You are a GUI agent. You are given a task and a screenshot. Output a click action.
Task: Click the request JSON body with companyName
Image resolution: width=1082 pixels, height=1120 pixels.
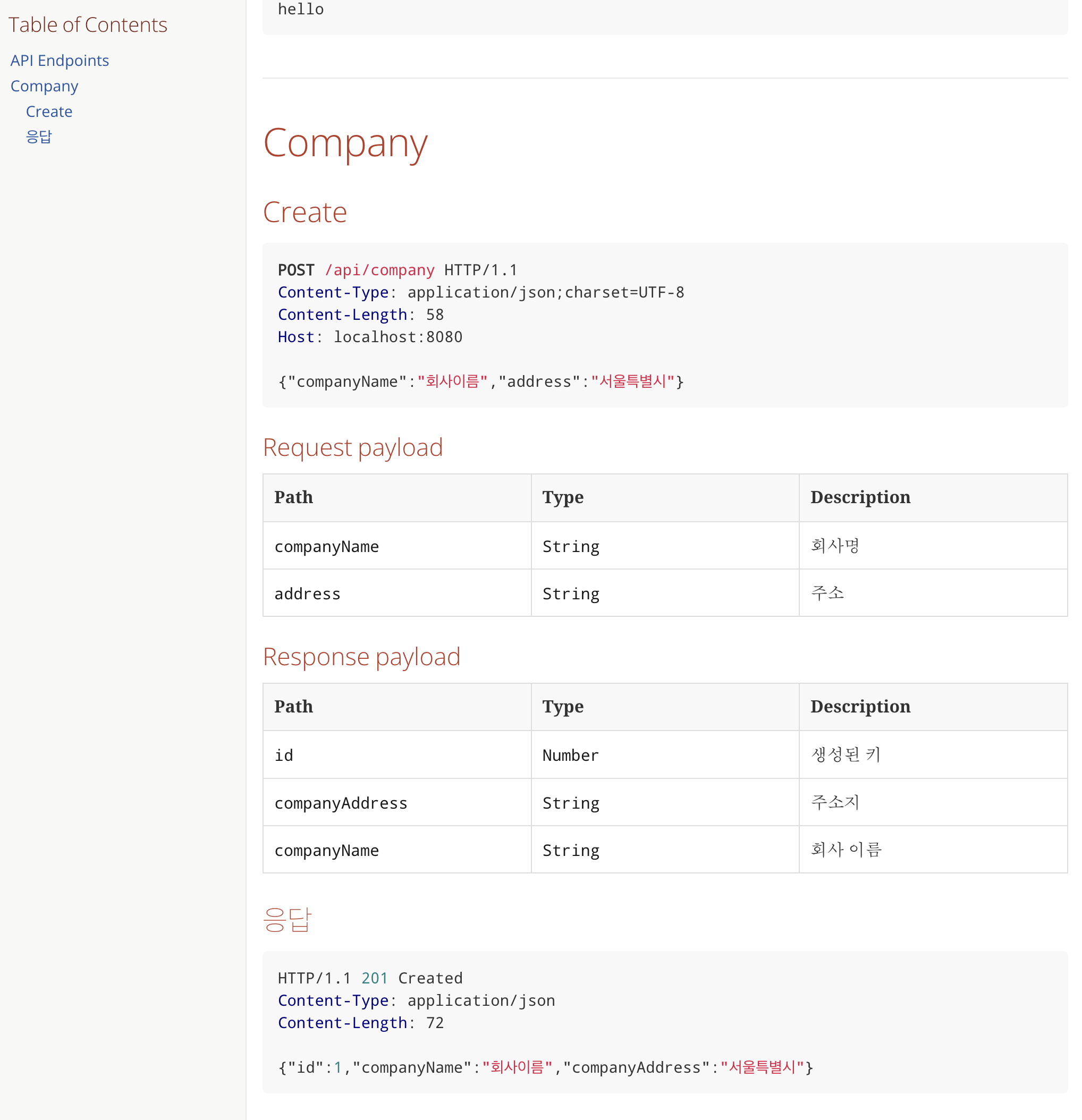click(481, 381)
